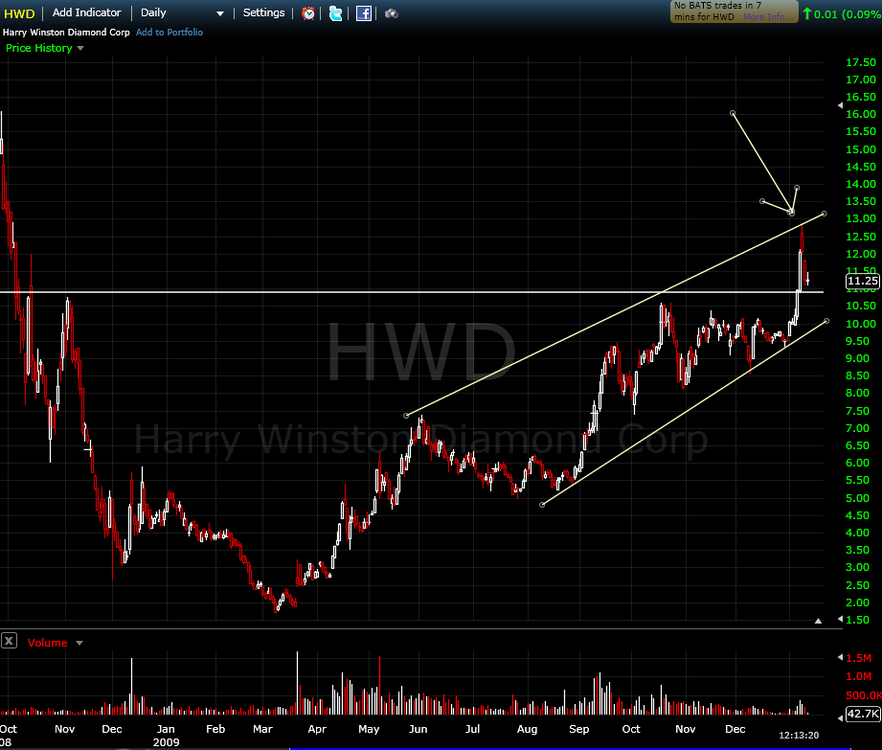Click the left arrow beside 1.5M volume
882x750 pixels.
point(840,657)
